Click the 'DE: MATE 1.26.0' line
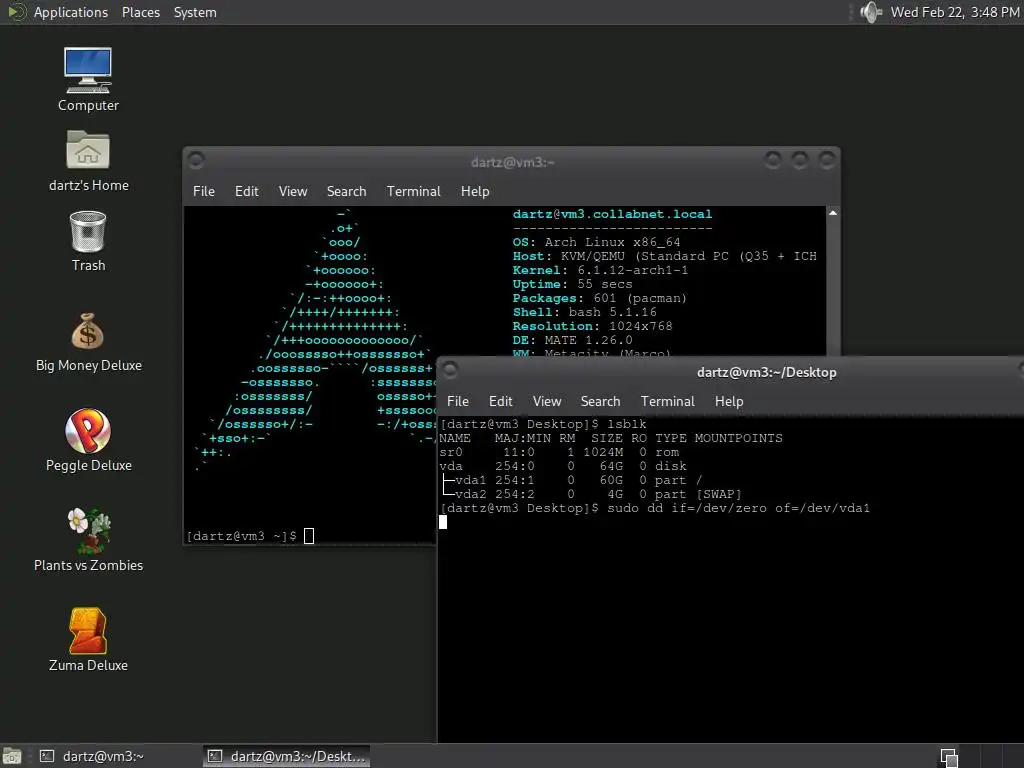Image resolution: width=1024 pixels, height=768 pixels. (x=573, y=340)
